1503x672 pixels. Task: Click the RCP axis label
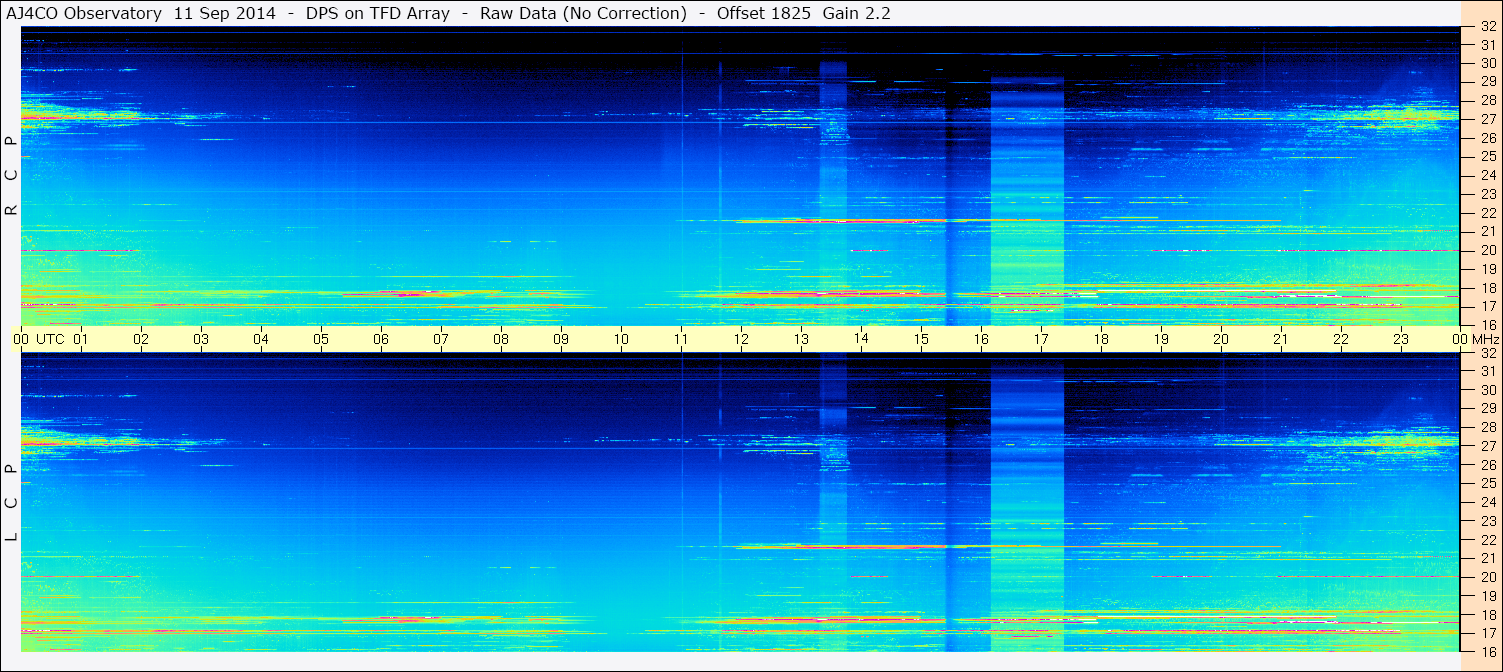click(11, 176)
